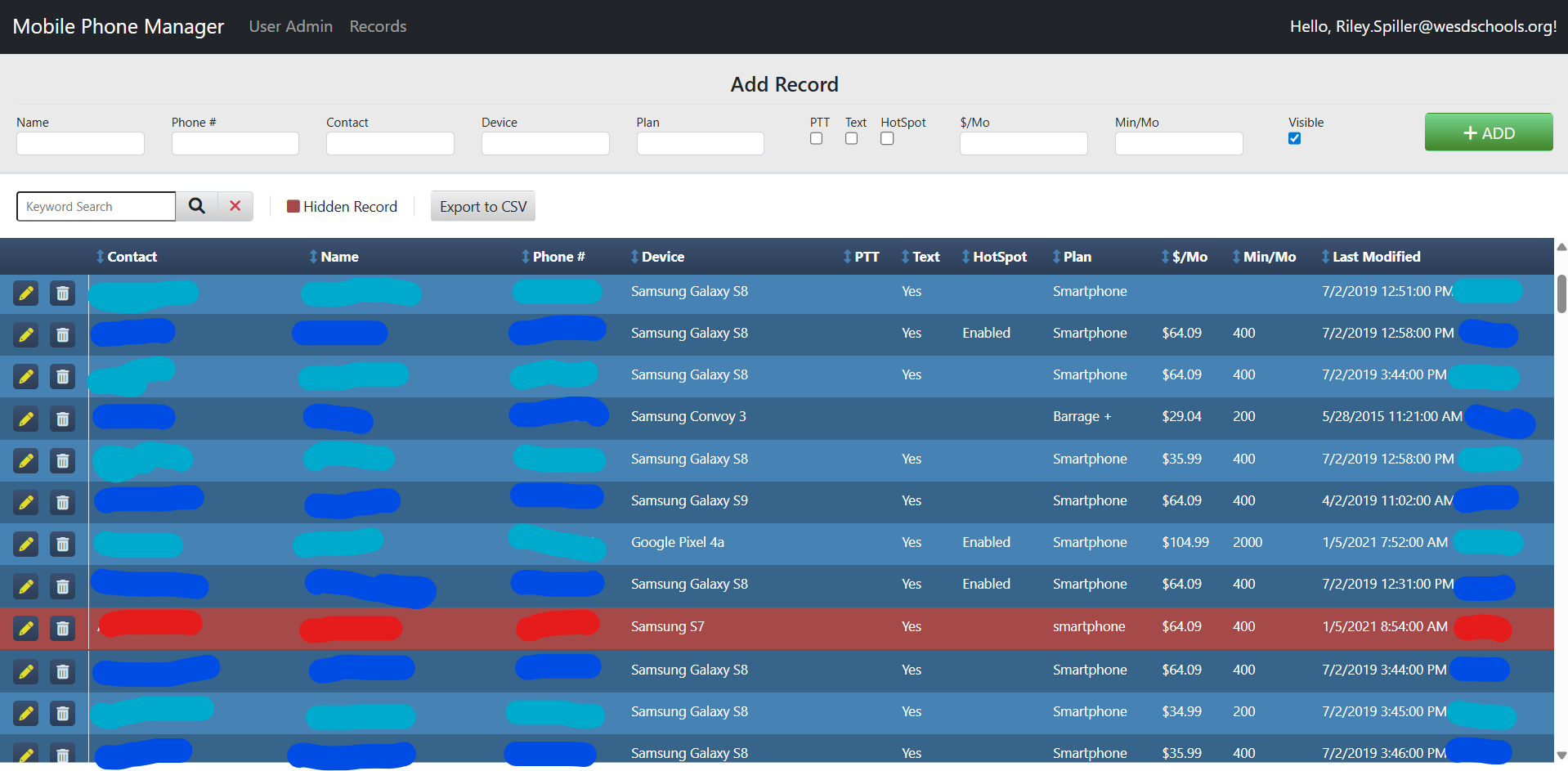Check the PTT checkbox
The width and height of the screenshot is (1568, 771).
coord(816,138)
